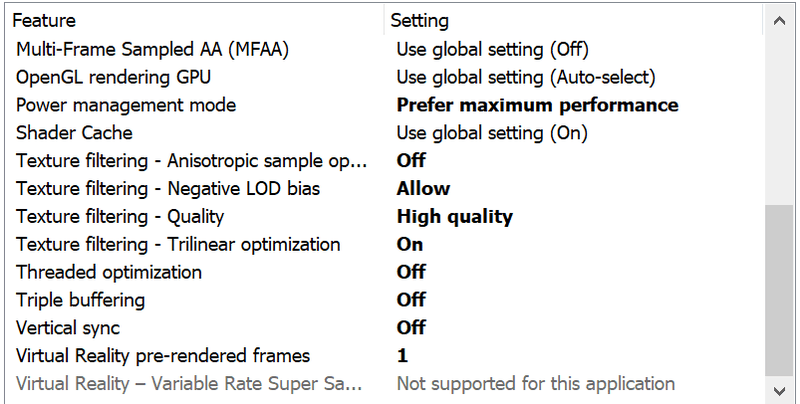Image resolution: width=800 pixels, height=404 pixels.
Task: Change Virtual Reality pre-rendered frames value
Action: pos(402,355)
